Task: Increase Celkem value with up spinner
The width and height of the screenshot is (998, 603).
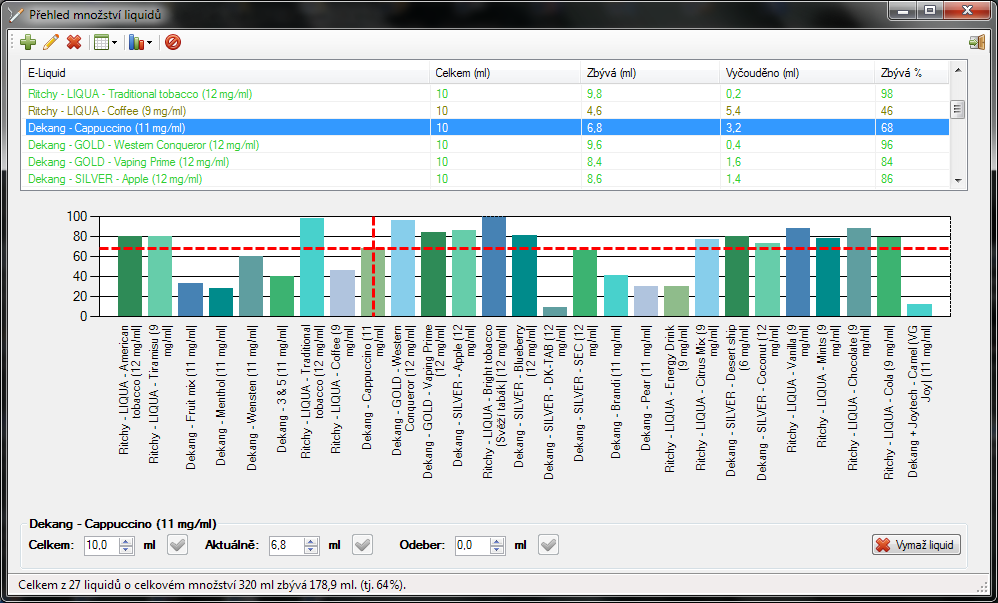Action: tap(126, 541)
